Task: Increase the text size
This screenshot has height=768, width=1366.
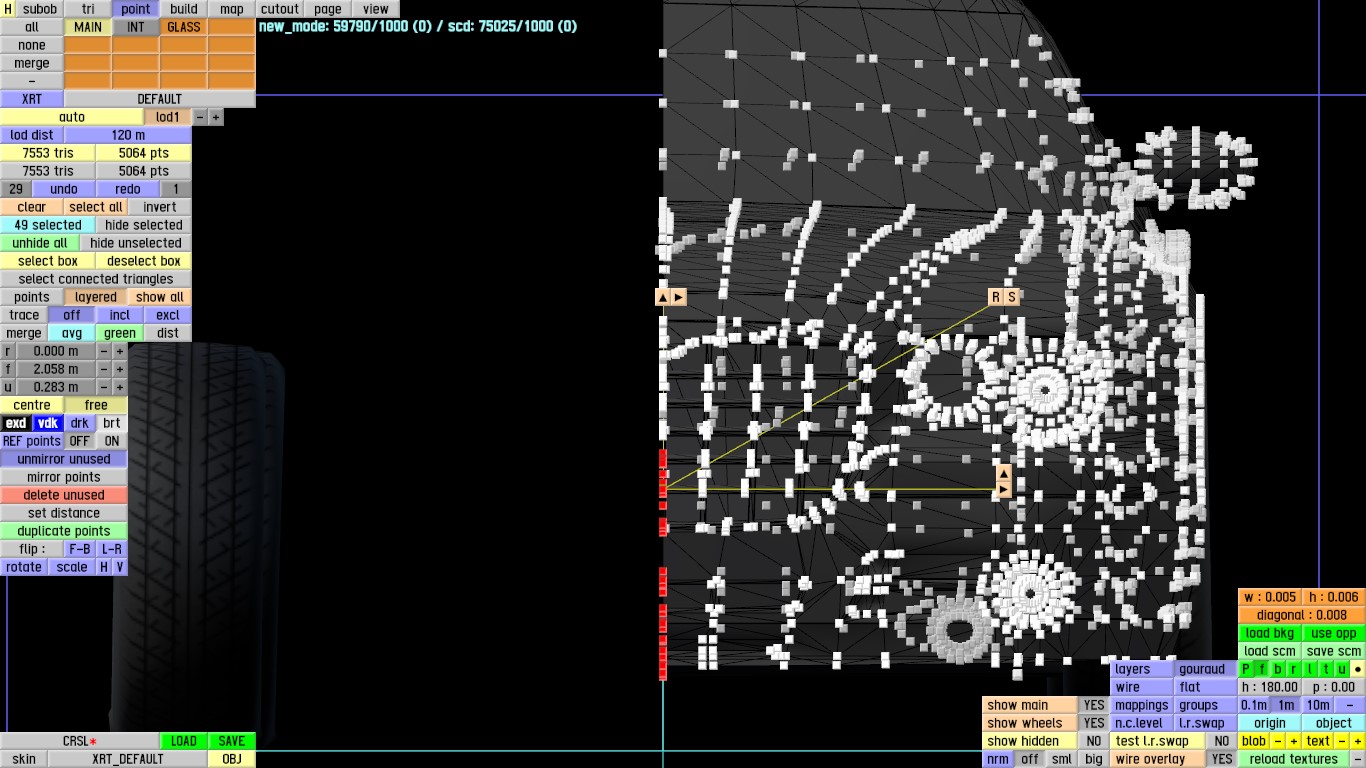Action: click(x=1358, y=741)
